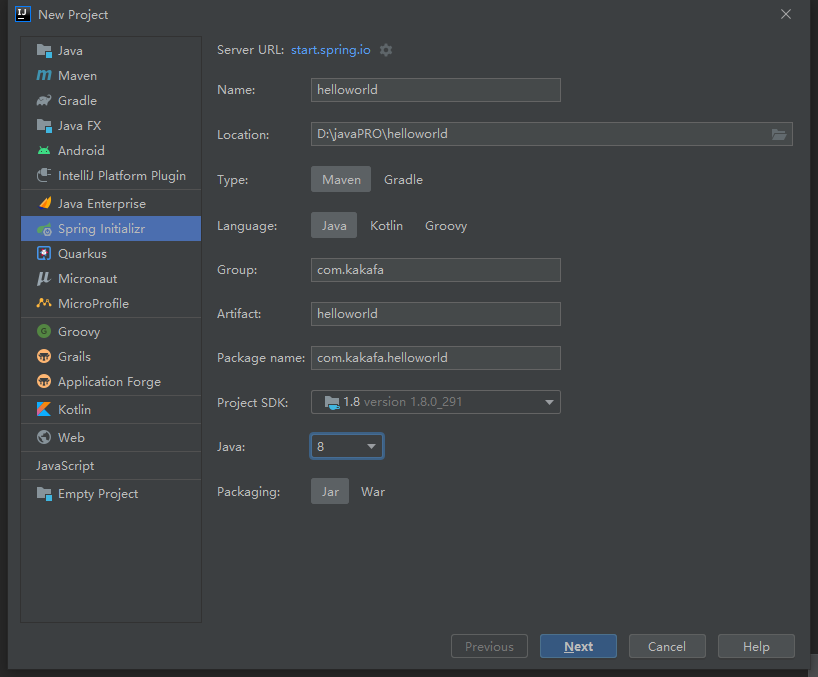
Task: Click the Spring Initializr leaf icon
Action: [x=44, y=228]
